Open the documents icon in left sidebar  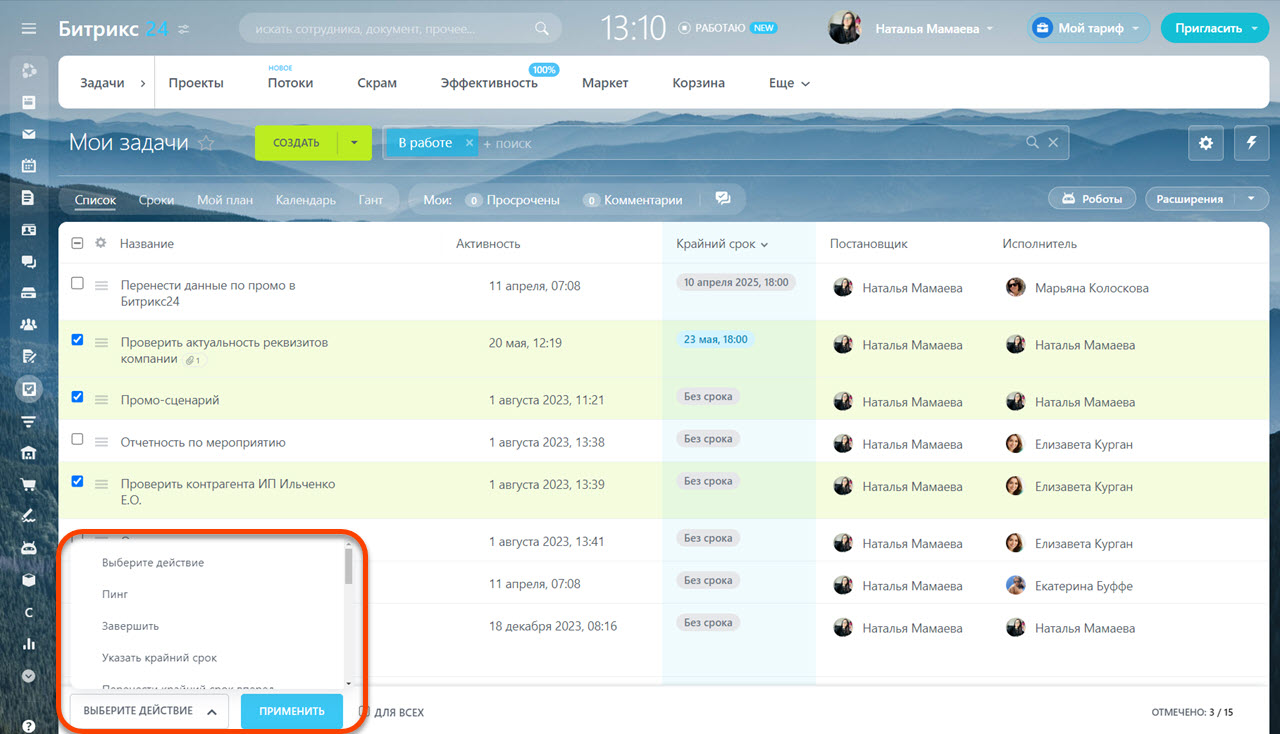(29, 198)
